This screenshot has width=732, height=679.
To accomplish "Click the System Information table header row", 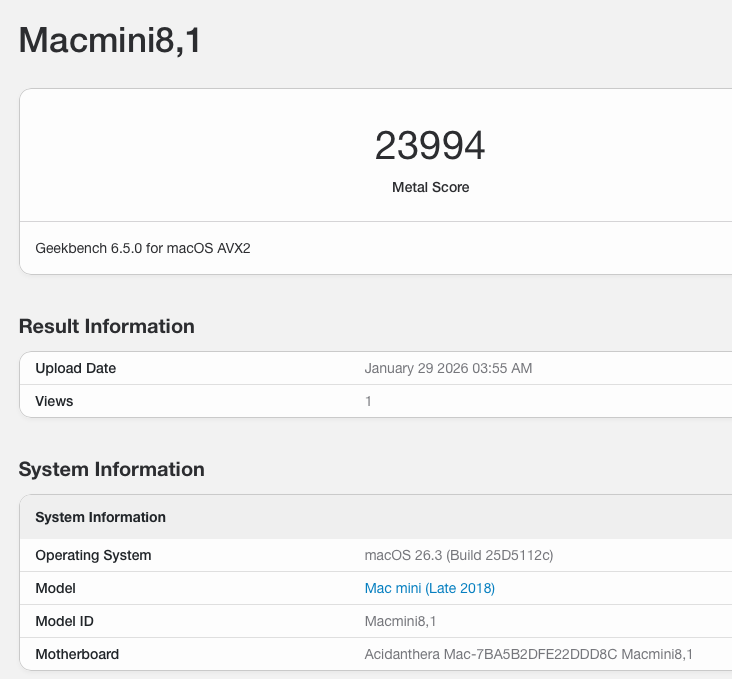I will point(376,517).
